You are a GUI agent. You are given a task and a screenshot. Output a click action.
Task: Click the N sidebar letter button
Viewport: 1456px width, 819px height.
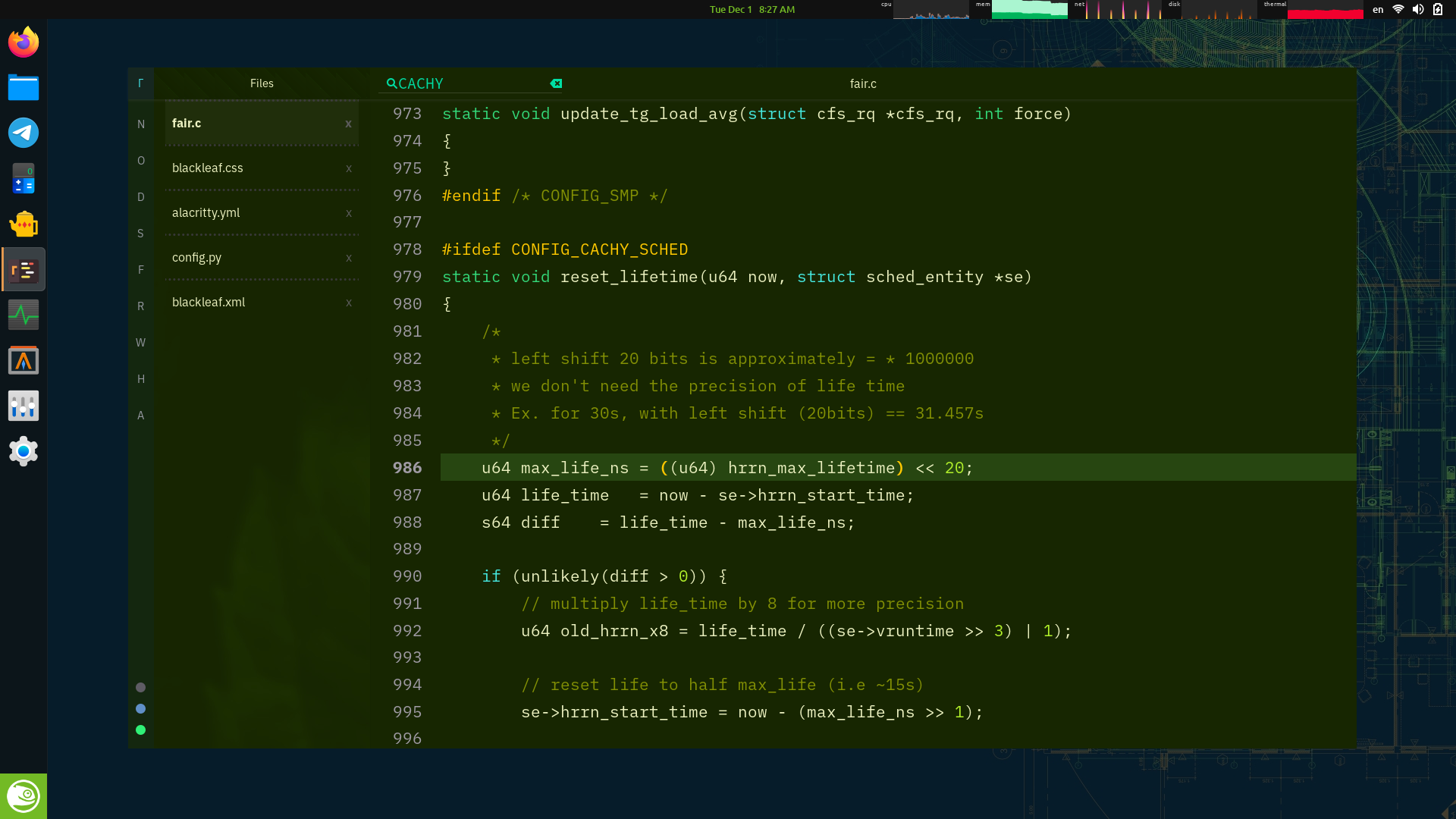pos(141,124)
